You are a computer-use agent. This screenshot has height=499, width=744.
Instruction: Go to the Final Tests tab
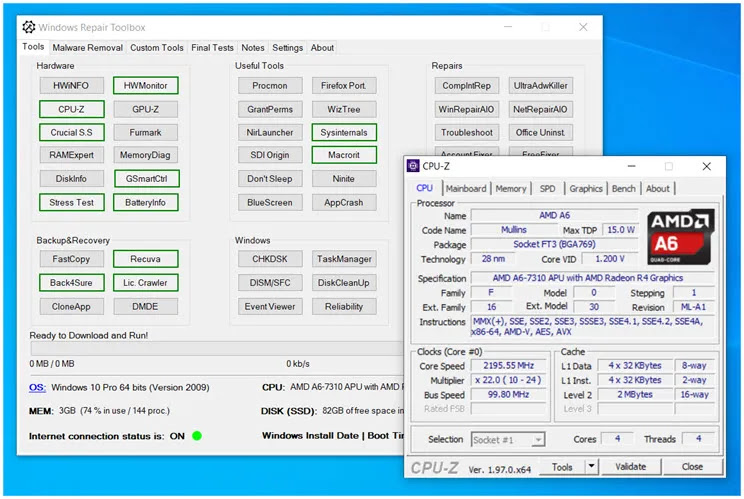coord(212,47)
